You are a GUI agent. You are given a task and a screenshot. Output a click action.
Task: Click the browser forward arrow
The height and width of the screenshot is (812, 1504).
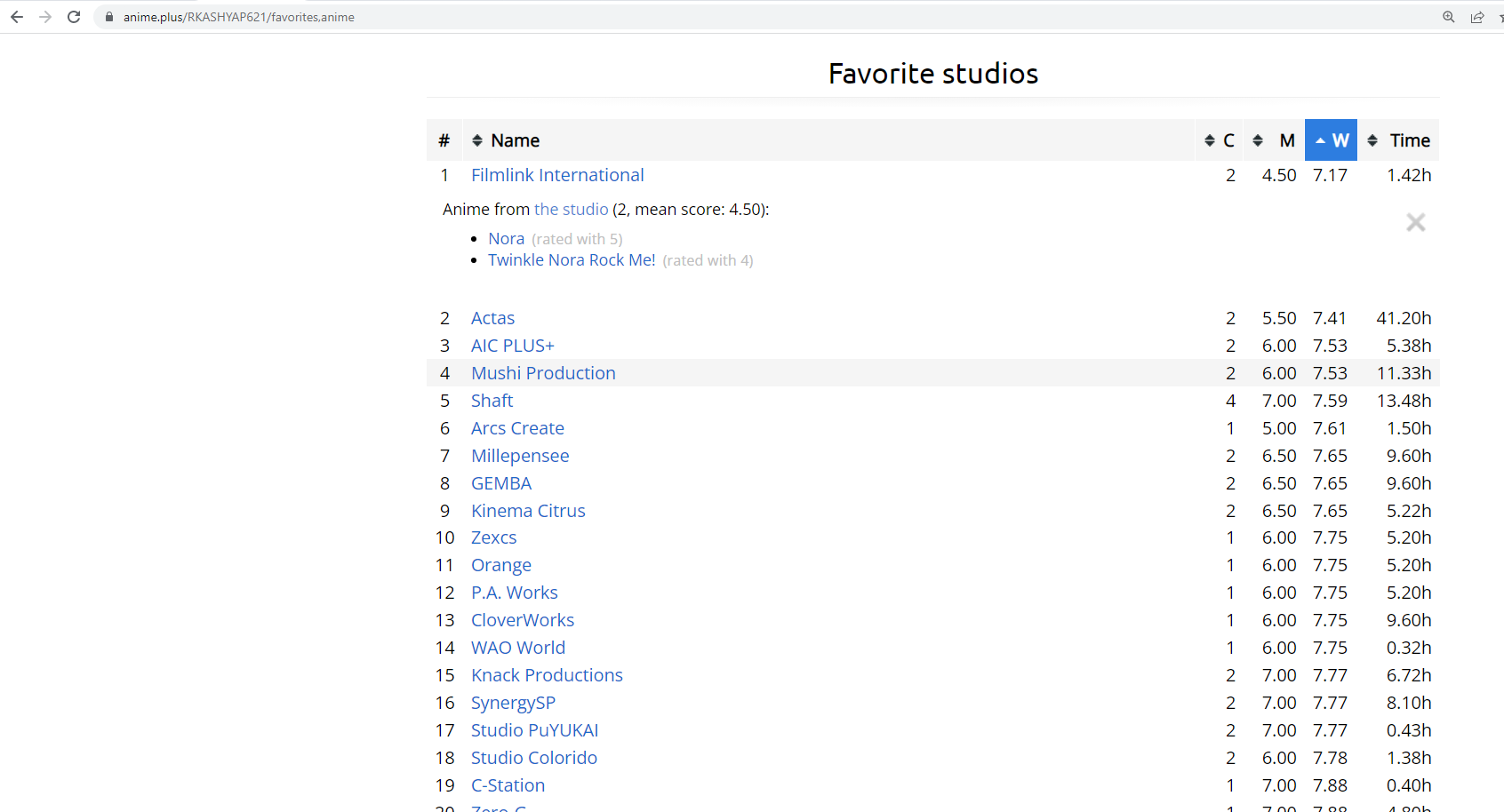[45, 17]
